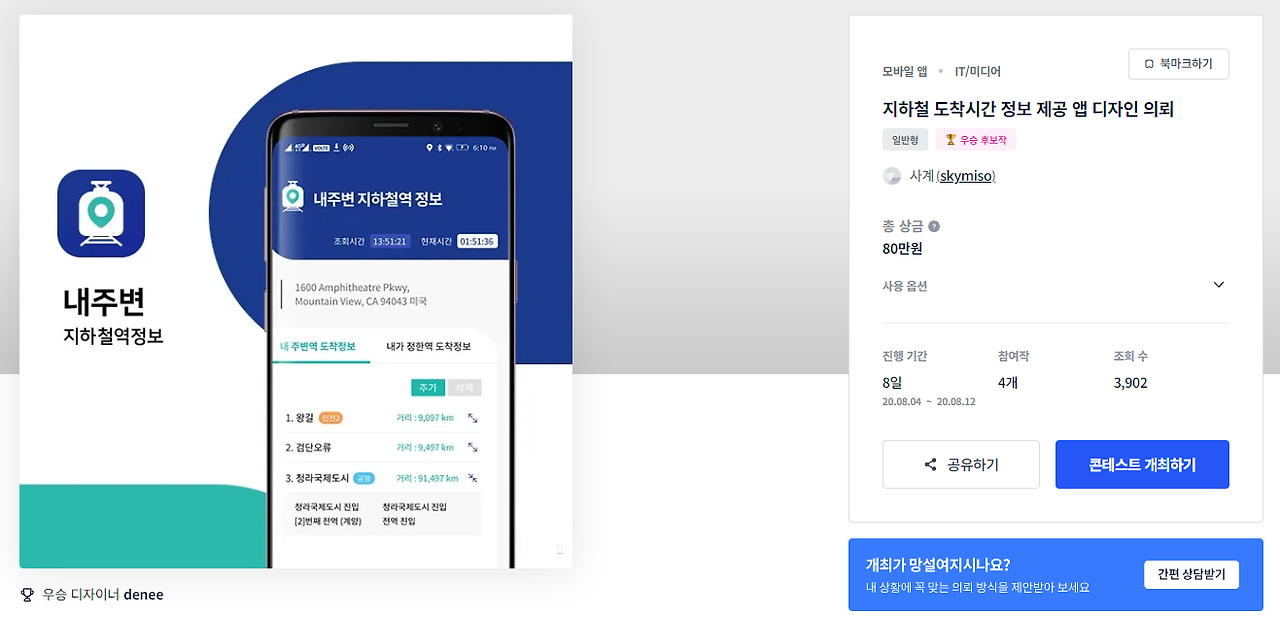The width and height of the screenshot is (1280, 617).
Task: Click the help icon beside 총 상금
Action: coord(934,226)
